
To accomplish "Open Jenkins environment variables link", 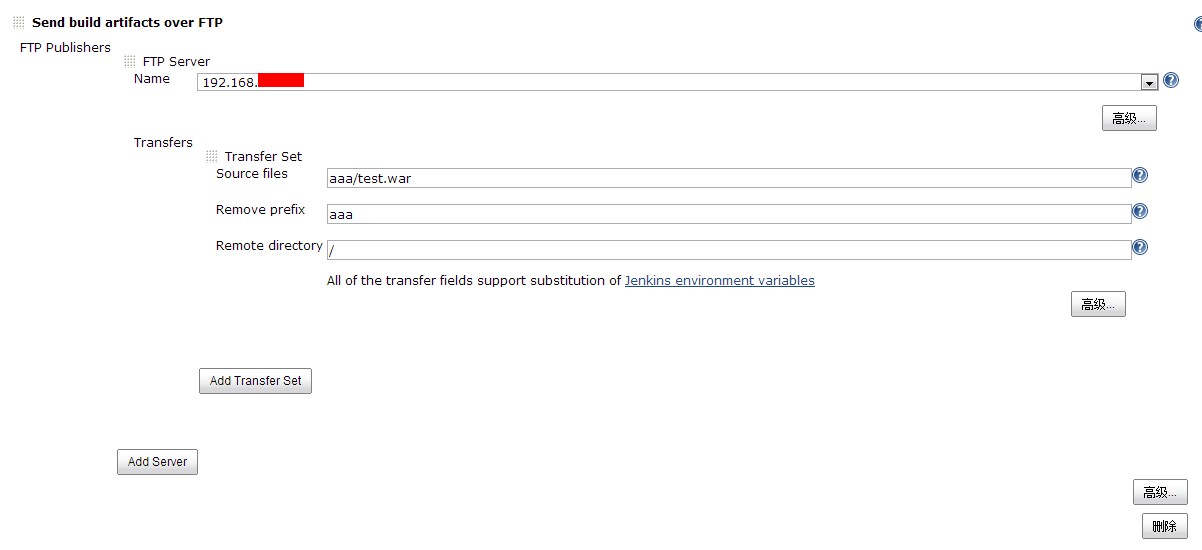I will point(720,281).
